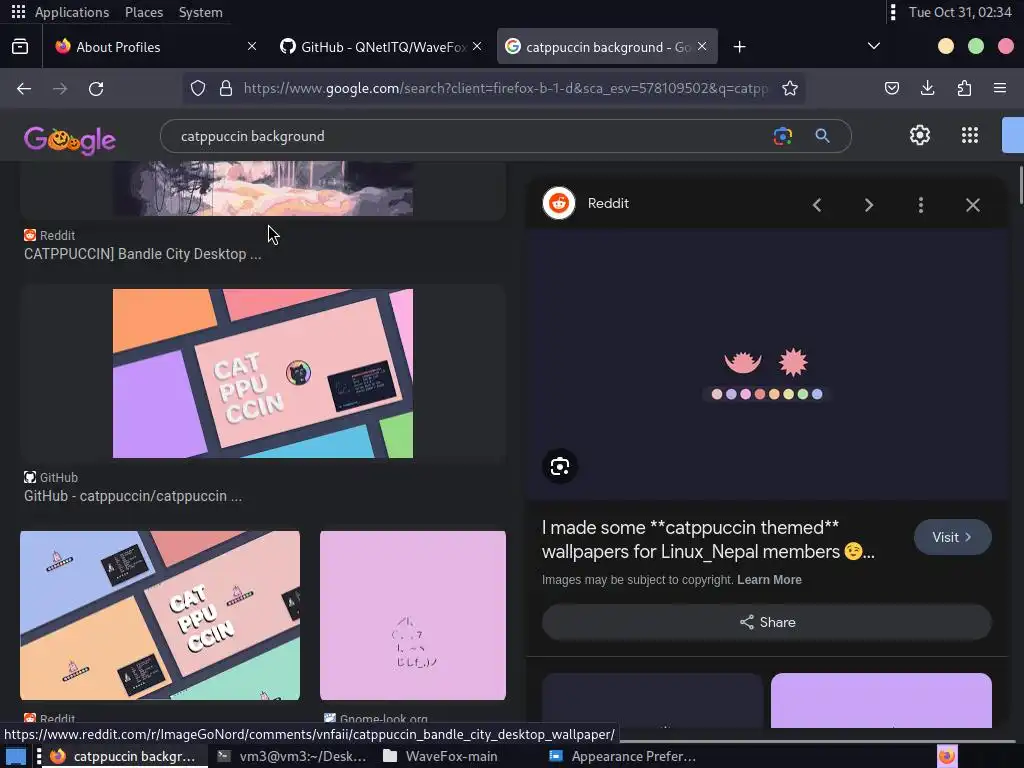Bookmark this page with star icon

[x=790, y=88]
